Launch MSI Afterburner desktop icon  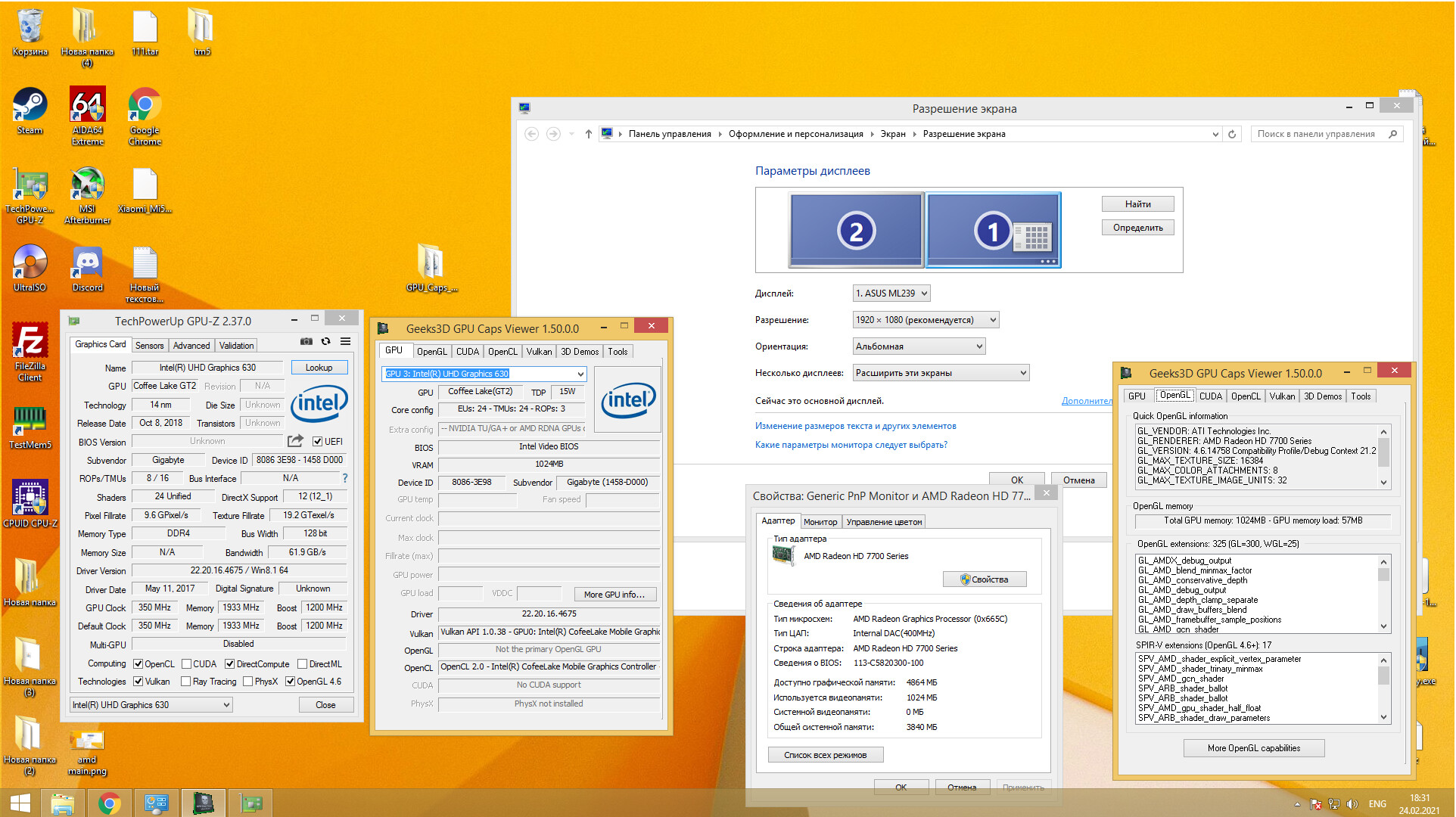[x=88, y=195]
